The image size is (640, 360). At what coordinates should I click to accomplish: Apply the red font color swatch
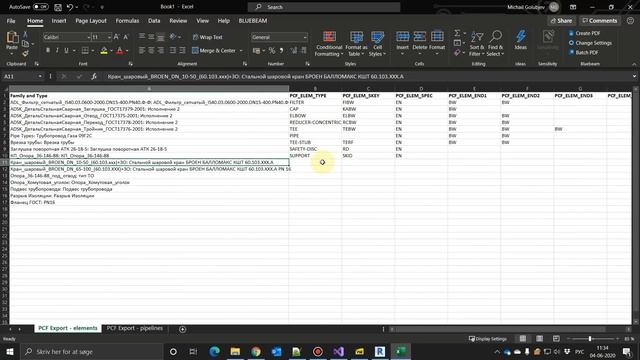click(120, 51)
